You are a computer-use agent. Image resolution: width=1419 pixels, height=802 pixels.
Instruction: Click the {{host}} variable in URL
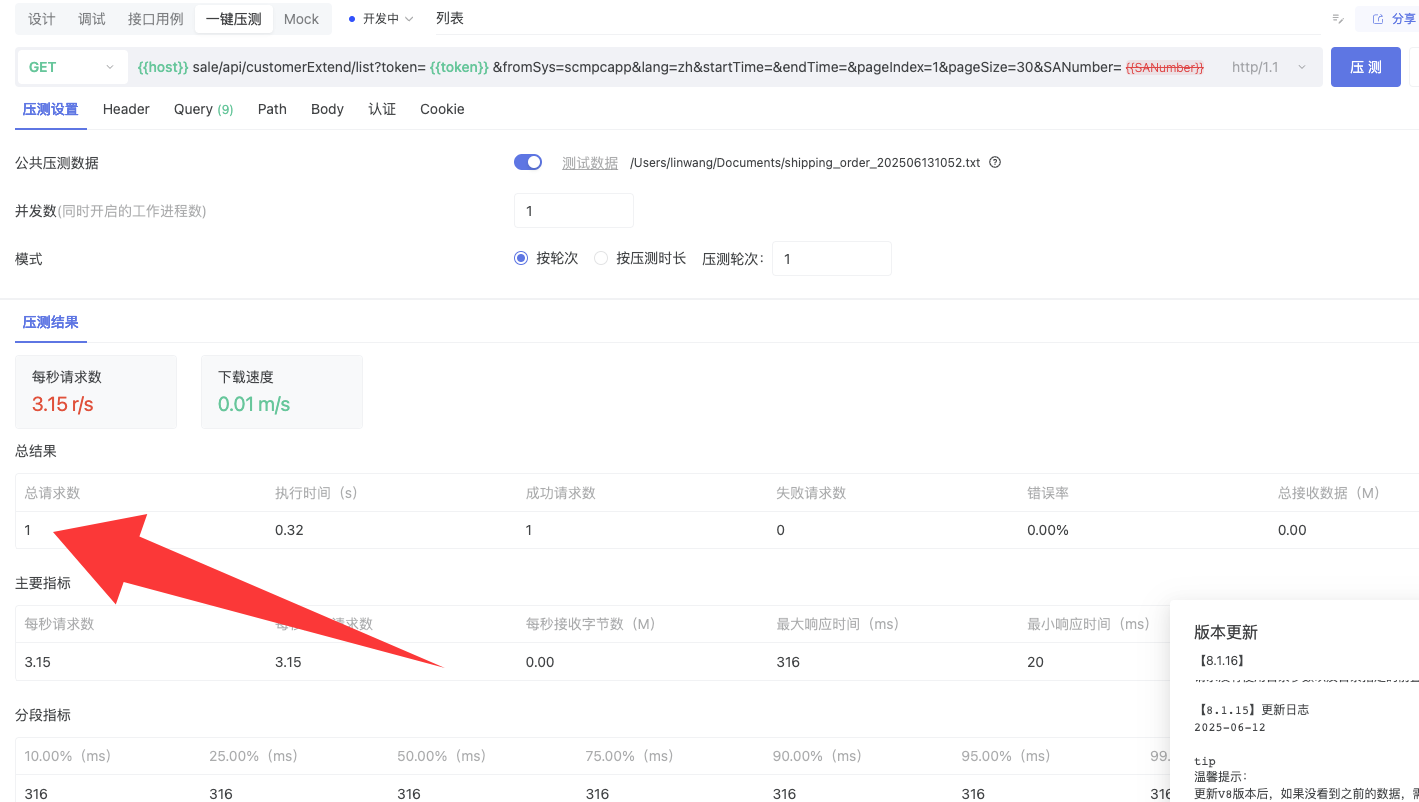[163, 67]
